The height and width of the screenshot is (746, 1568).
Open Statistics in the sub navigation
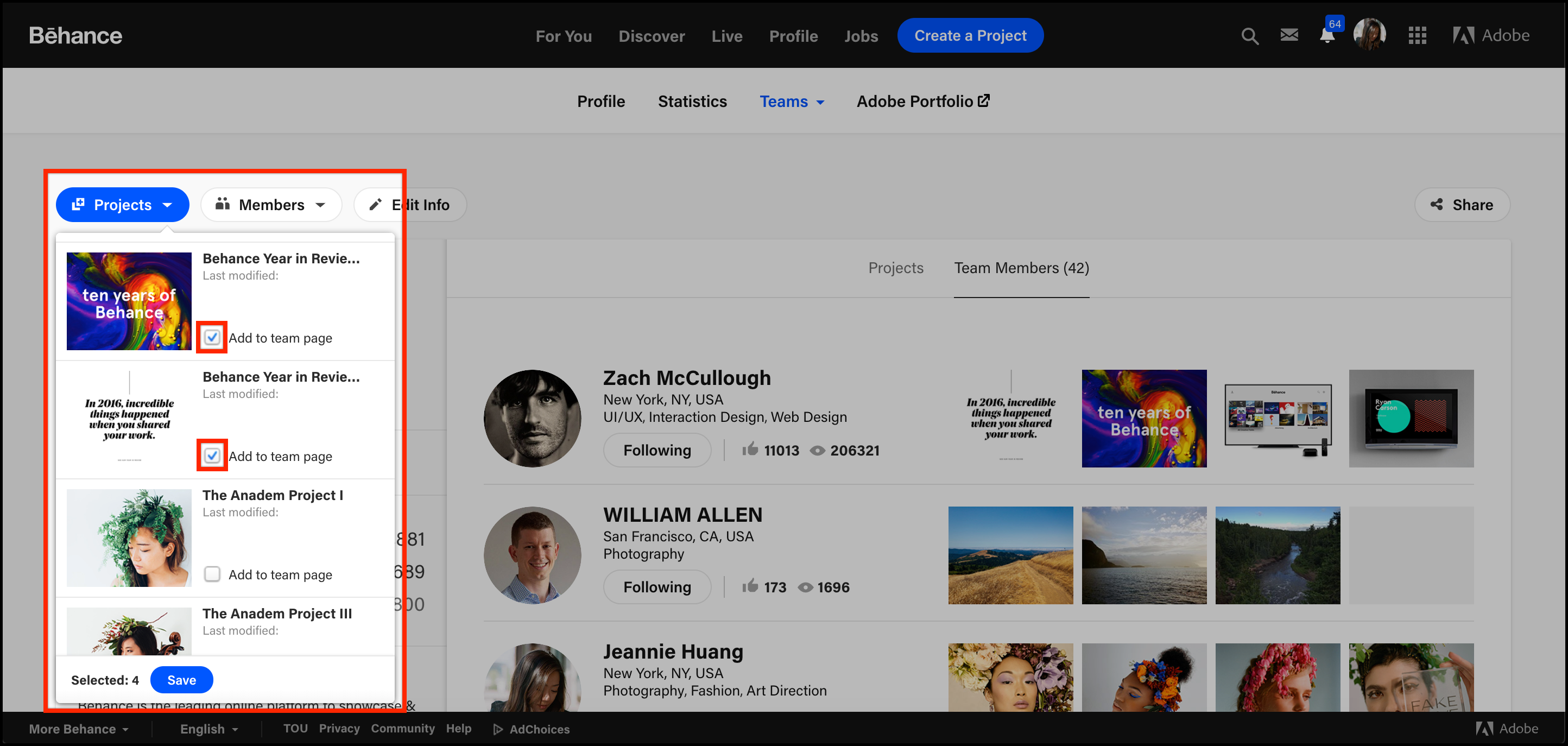692,102
